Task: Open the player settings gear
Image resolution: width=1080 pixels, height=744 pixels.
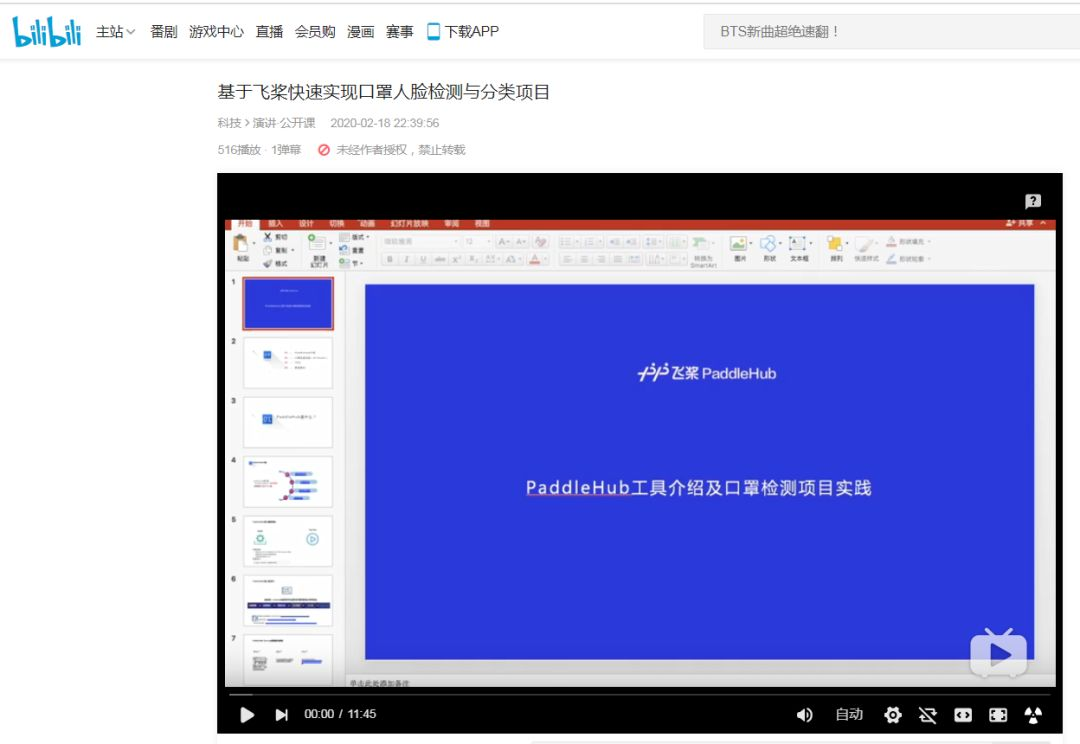Action: [x=893, y=714]
